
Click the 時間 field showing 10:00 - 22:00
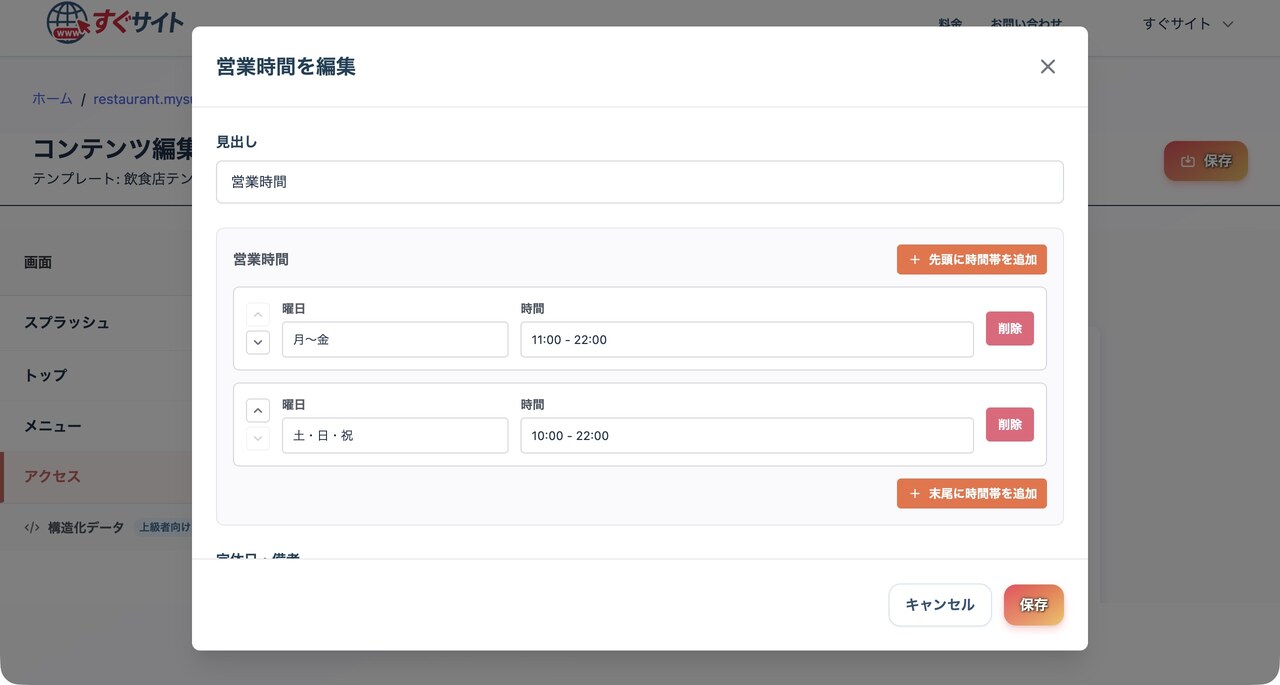pyautogui.click(x=746, y=435)
